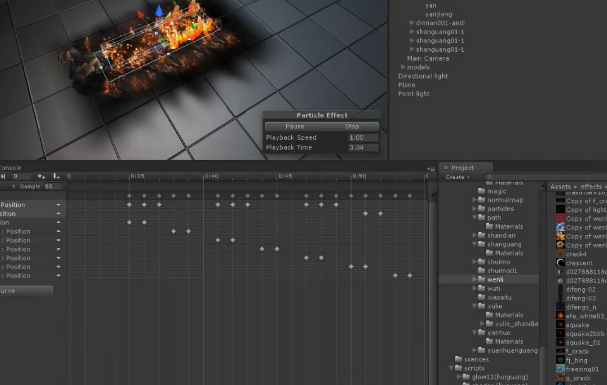Click the Playback Speed value field
The width and height of the screenshot is (607, 385).
(x=363, y=138)
